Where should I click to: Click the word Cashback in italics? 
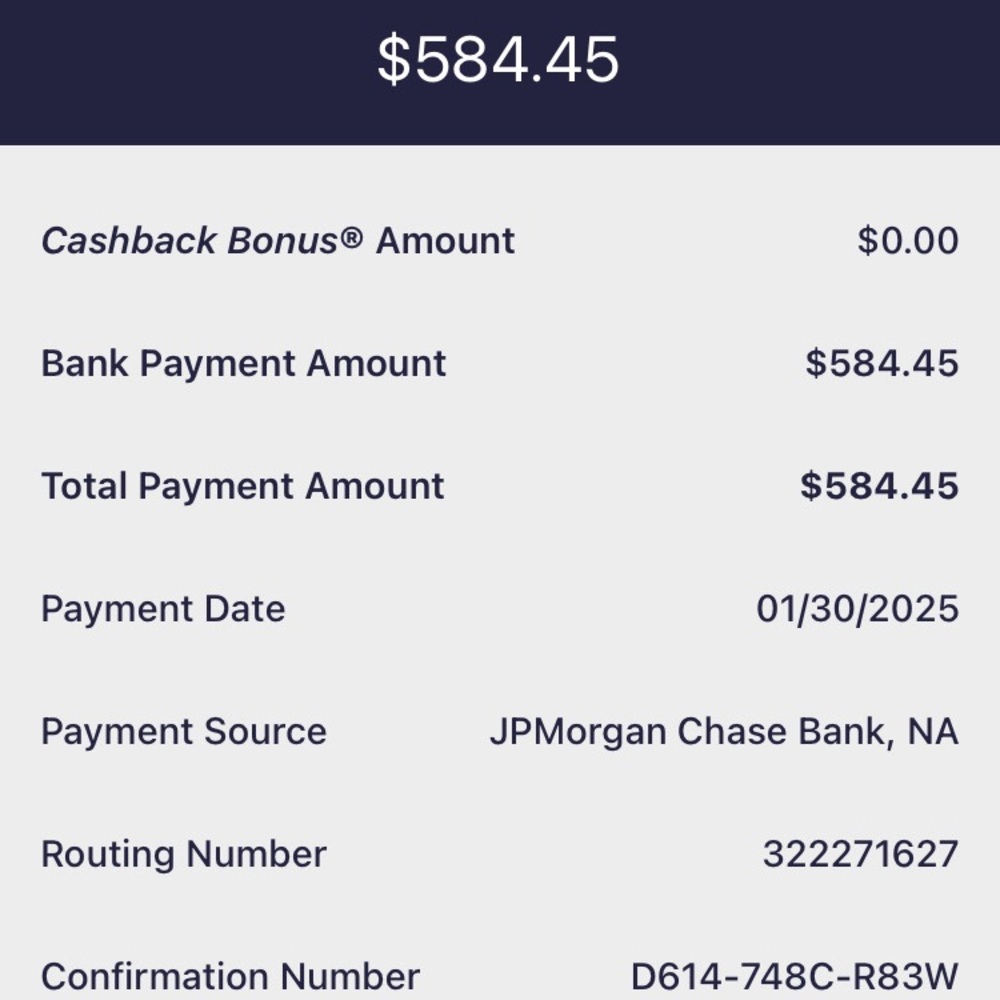(x=129, y=241)
